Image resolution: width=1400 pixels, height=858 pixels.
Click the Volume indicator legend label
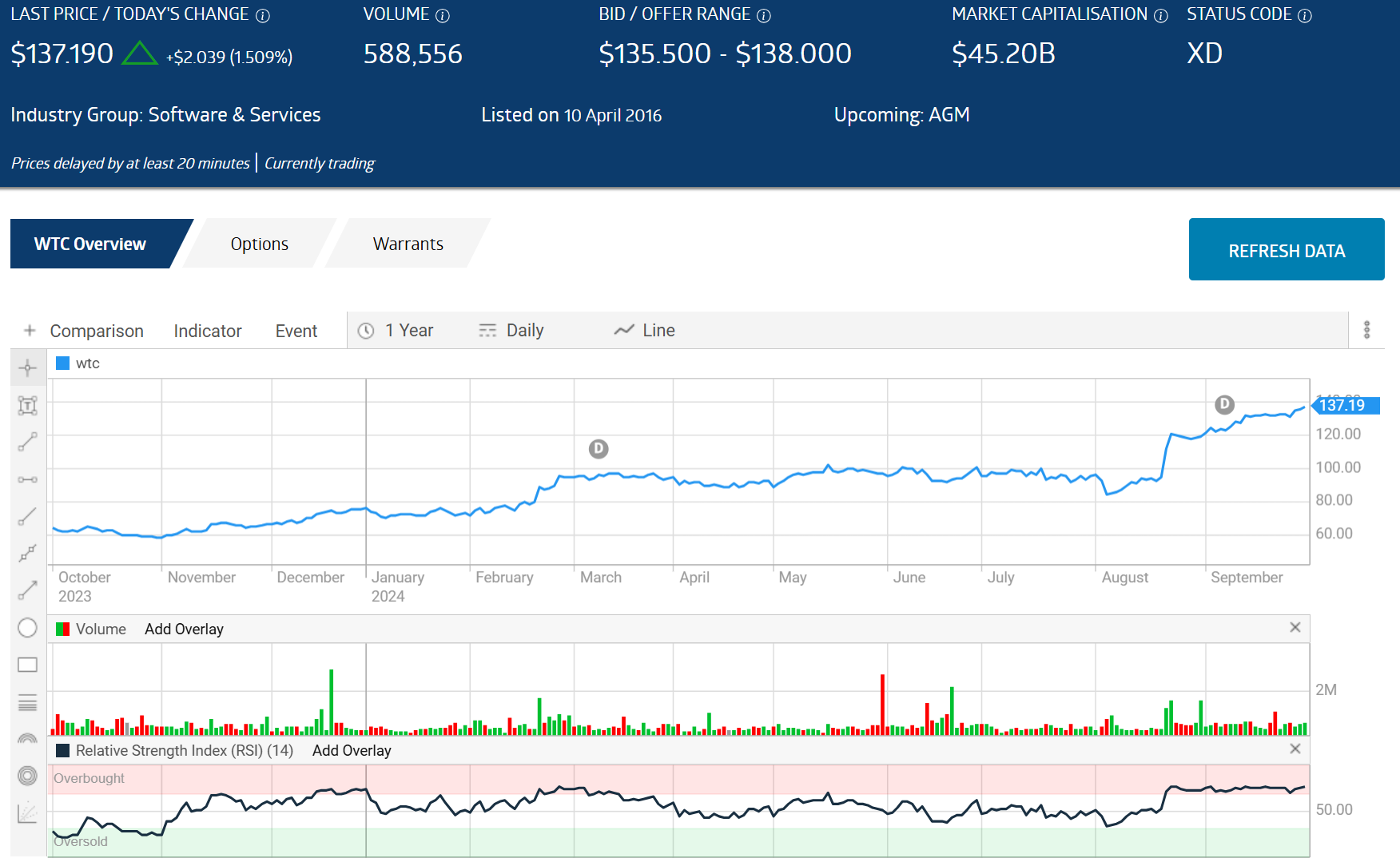click(x=101, y=629)
